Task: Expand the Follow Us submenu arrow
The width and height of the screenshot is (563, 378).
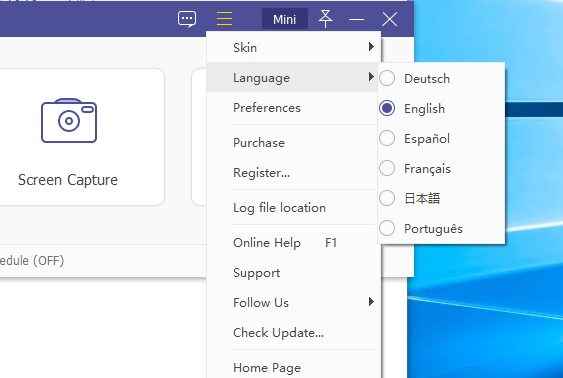Action: coord(371,302)
